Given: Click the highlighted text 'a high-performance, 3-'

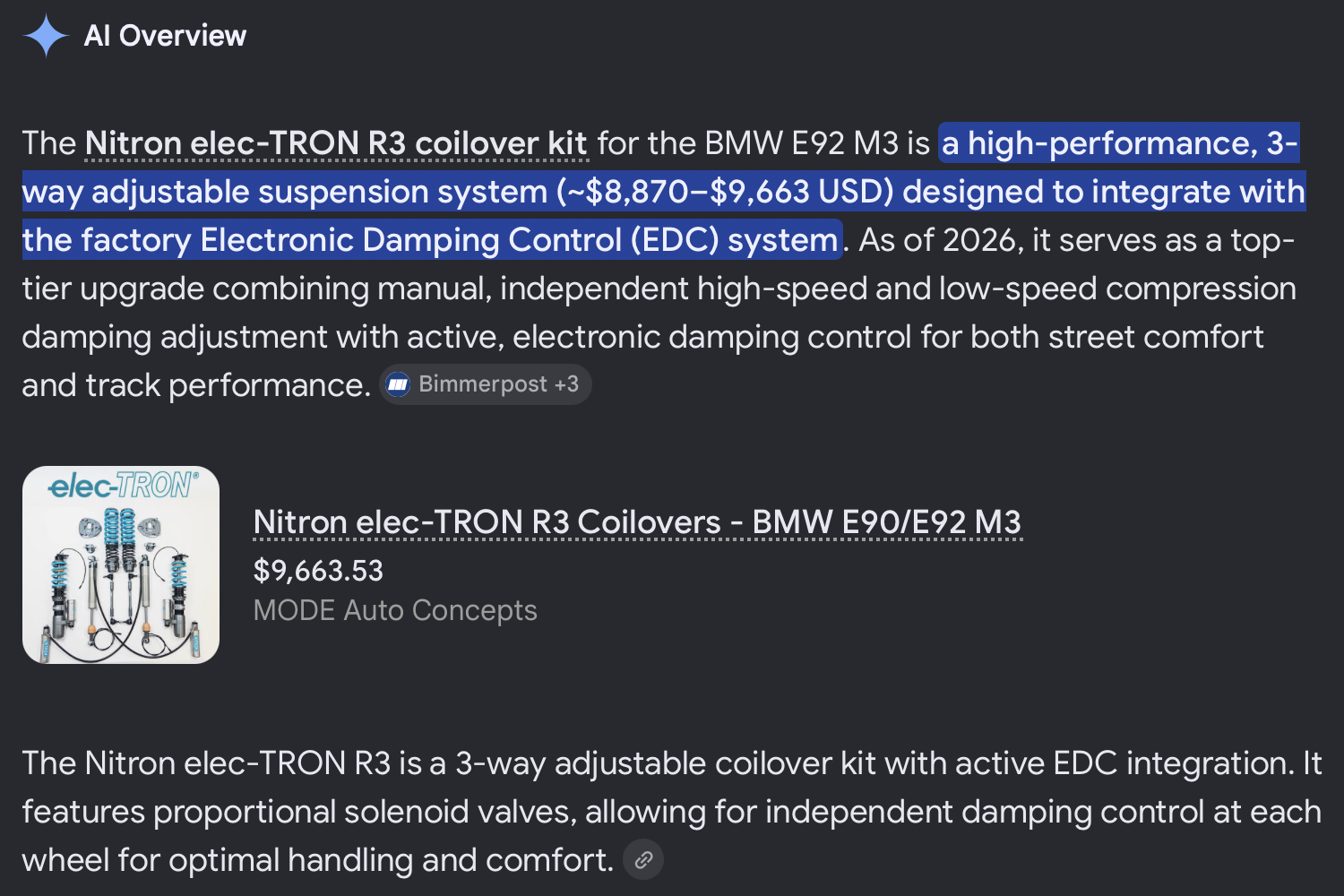Looking at the screenshot, I should [1119, 143].
